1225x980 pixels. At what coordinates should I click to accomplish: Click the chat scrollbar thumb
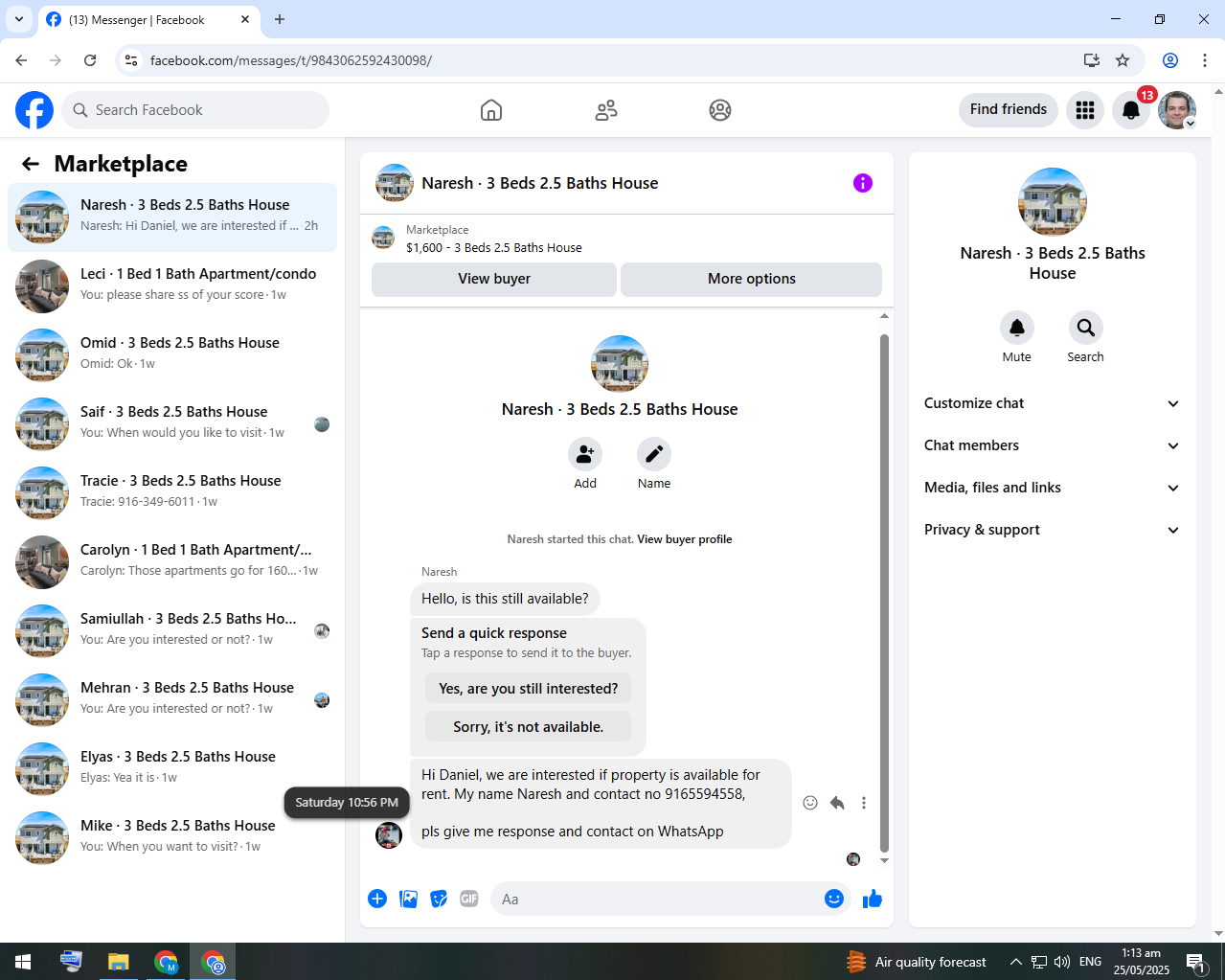[x=884, y=593]
